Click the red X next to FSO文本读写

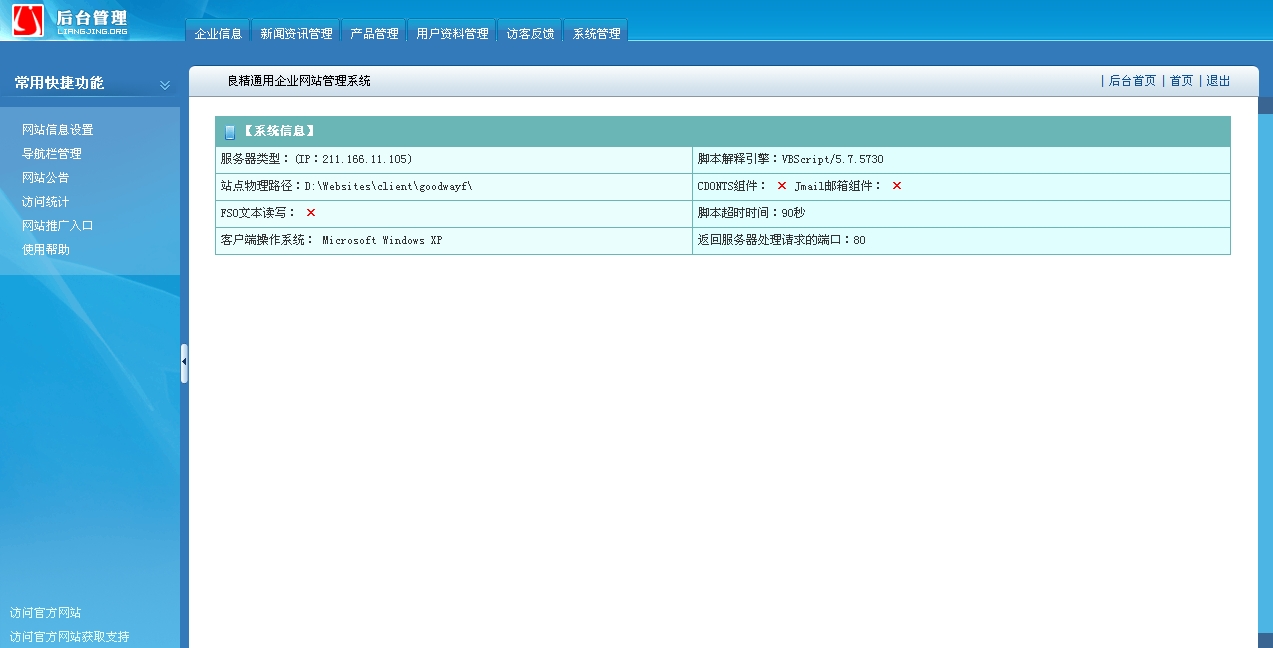(x=309, y=212)
